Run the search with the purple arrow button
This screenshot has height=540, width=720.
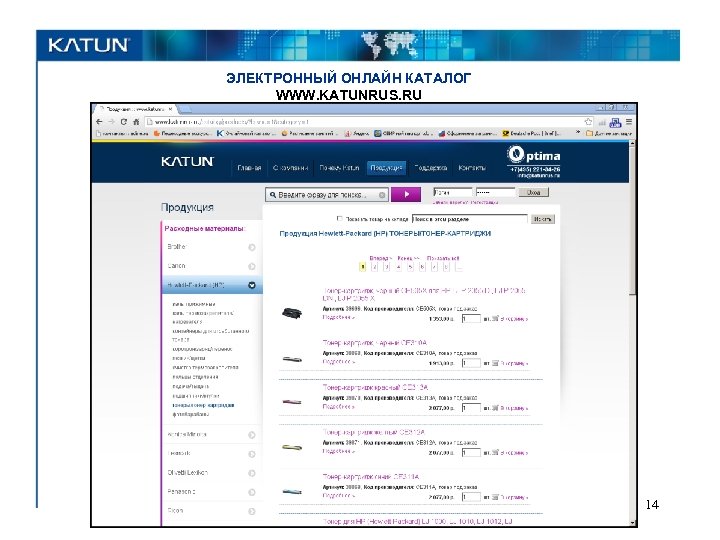[406, 194]
